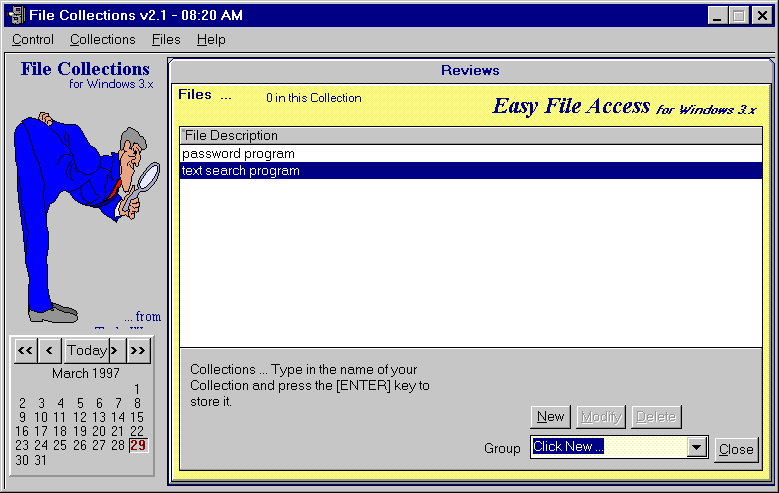Click the File Description column header

click(231, 135)
